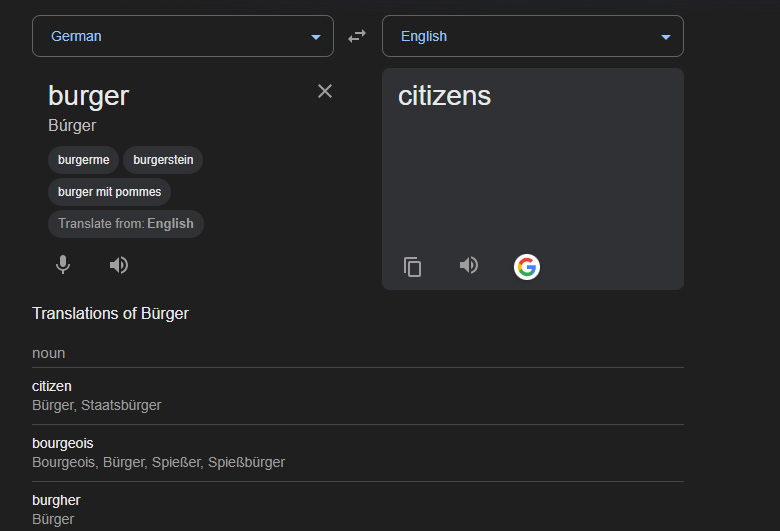Open English target language dropdown

[x=533, y=36]
